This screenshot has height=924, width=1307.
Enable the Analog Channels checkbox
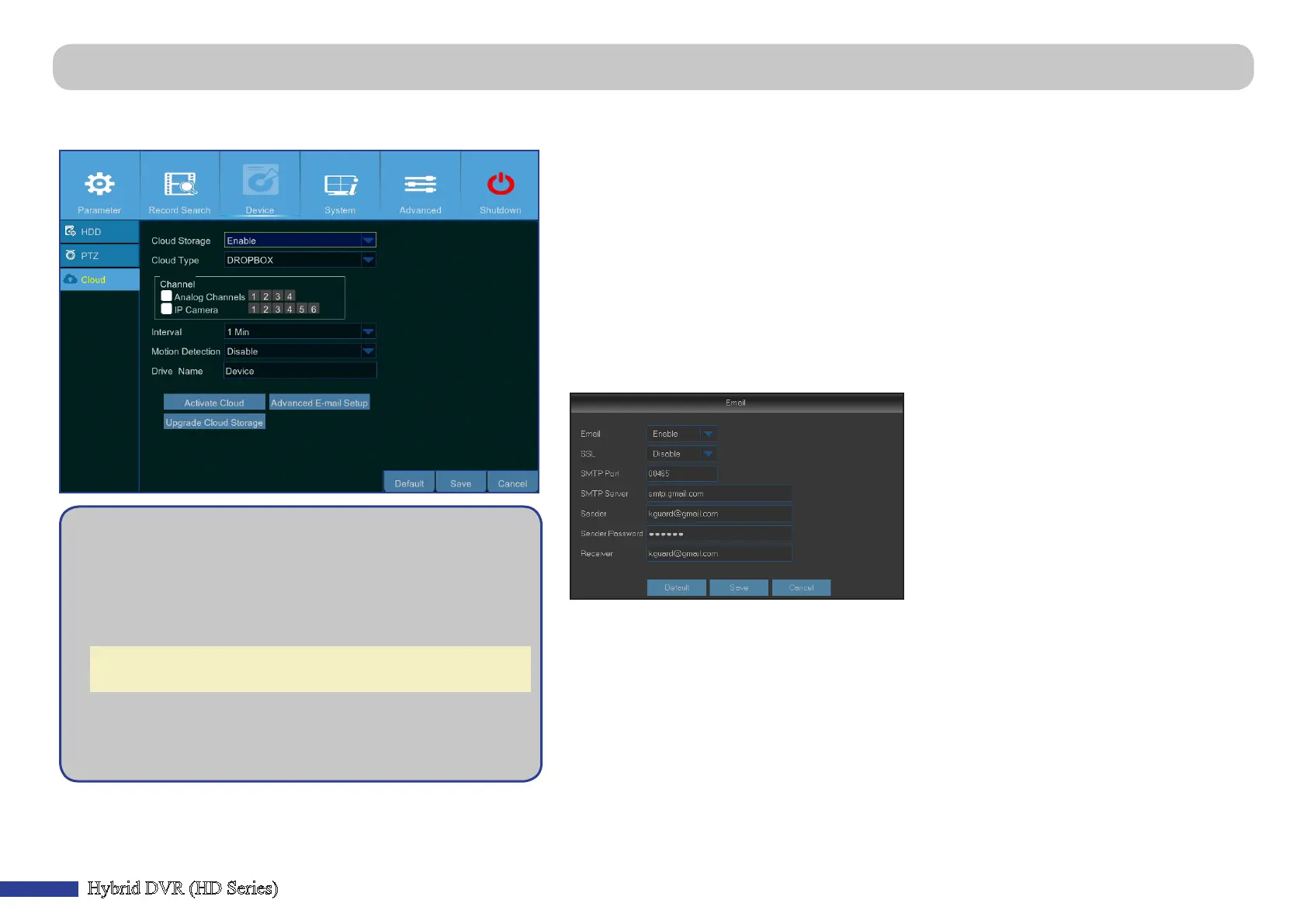166,296
